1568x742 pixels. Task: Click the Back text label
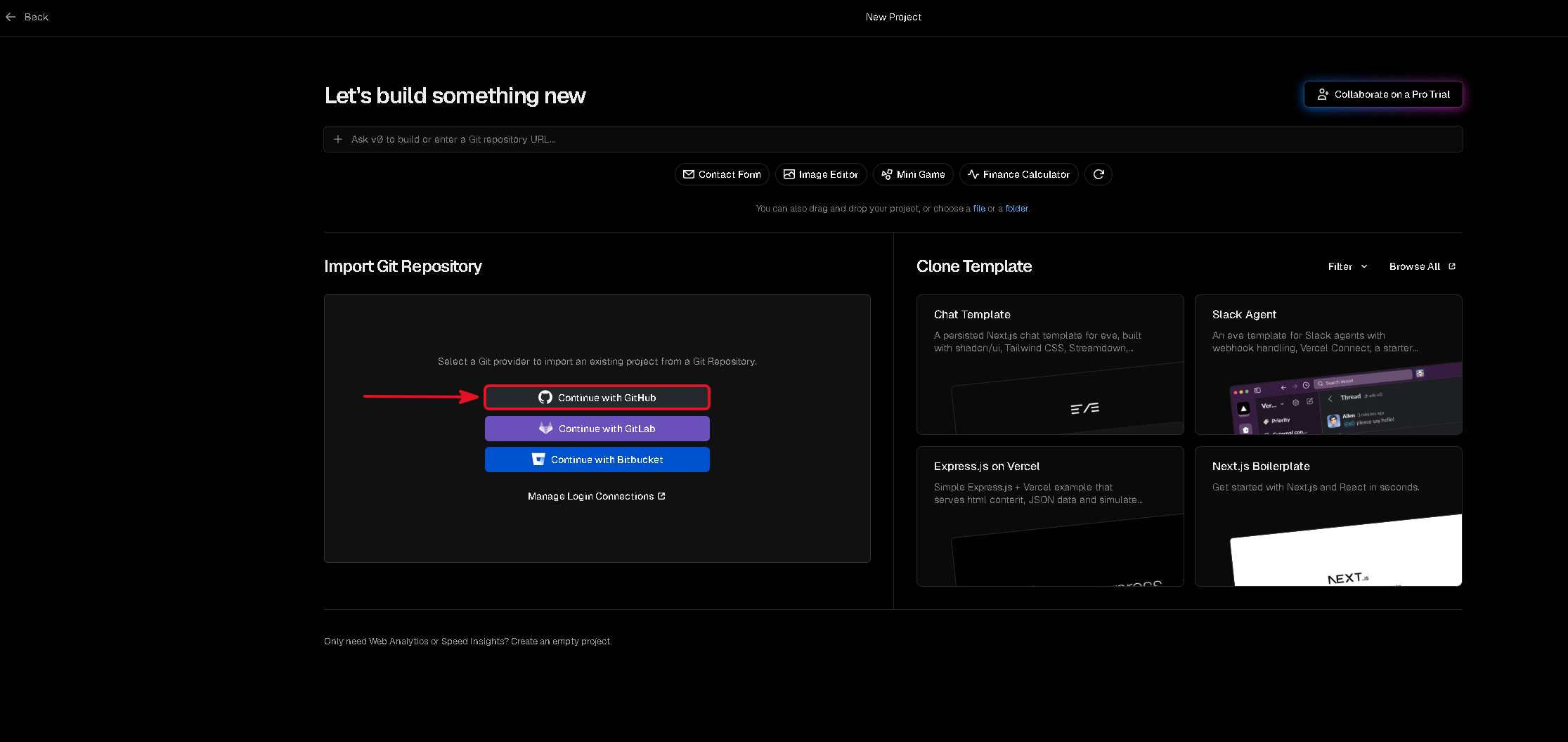pos(36,17)
